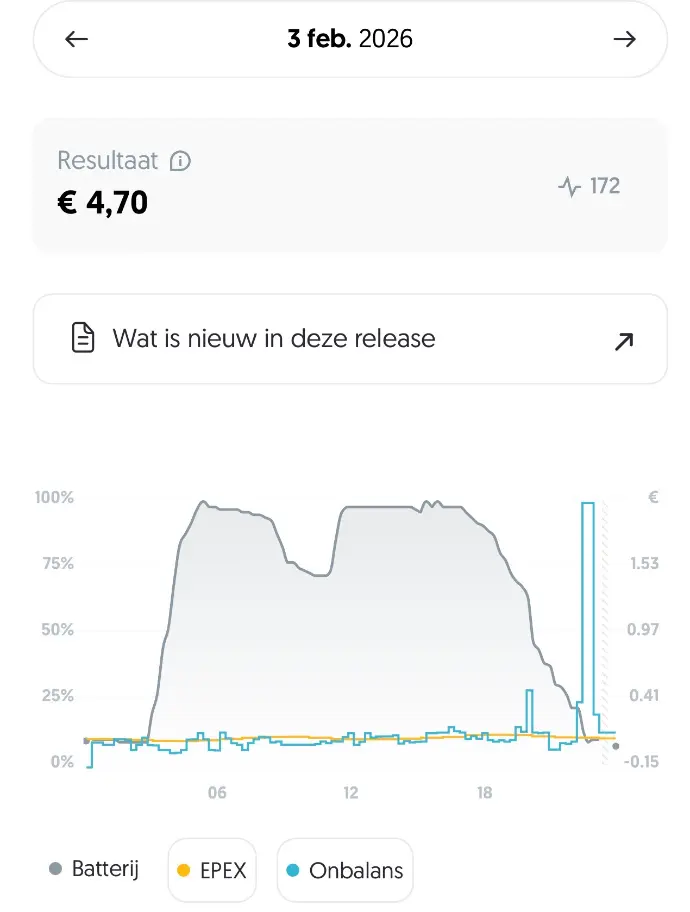Screen dimensions: 690x912
Task: Click the € 4,70 result amount
Action: coord(103,203)
